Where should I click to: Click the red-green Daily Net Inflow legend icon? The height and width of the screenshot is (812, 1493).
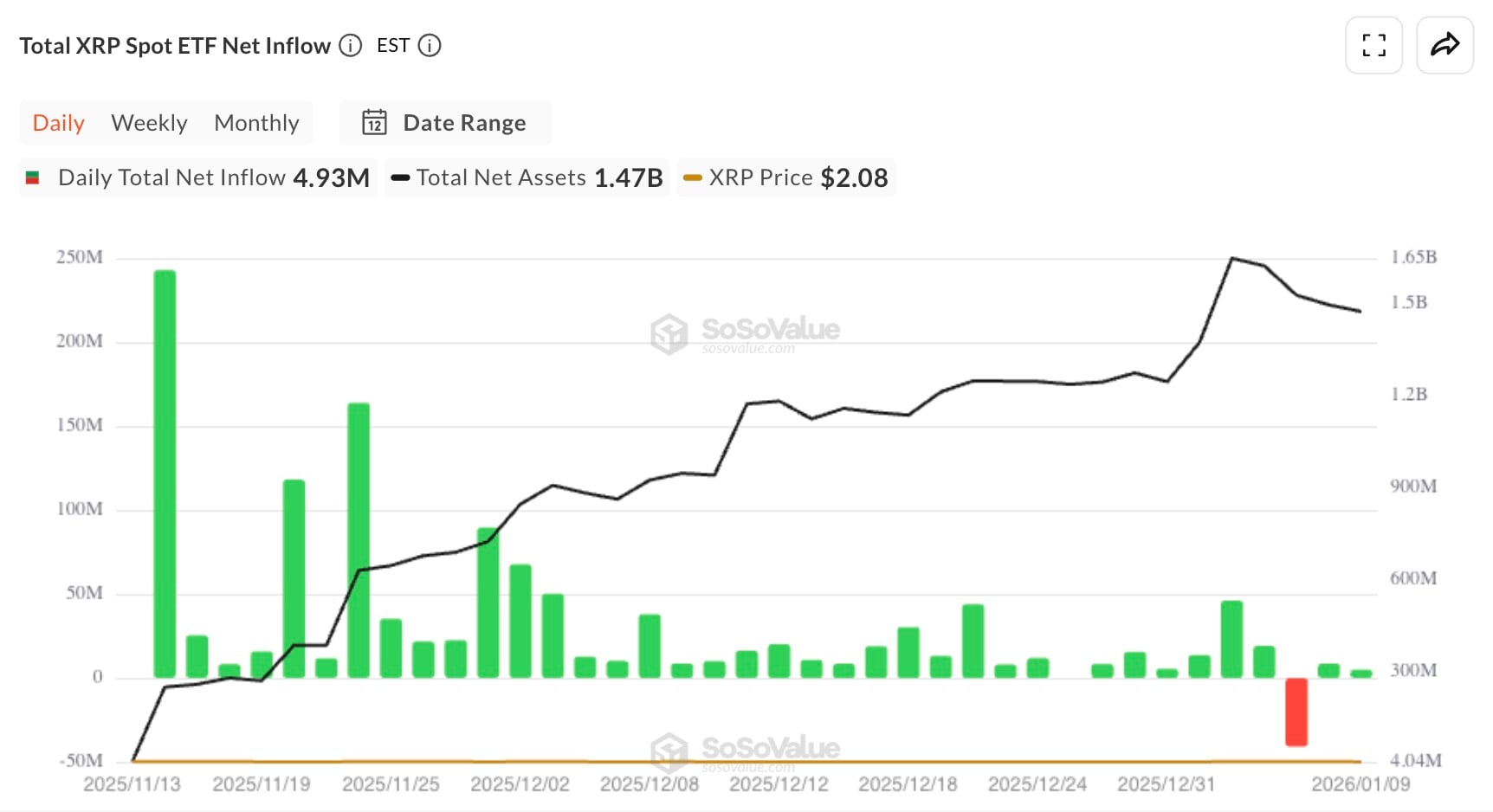click(33, 178)
